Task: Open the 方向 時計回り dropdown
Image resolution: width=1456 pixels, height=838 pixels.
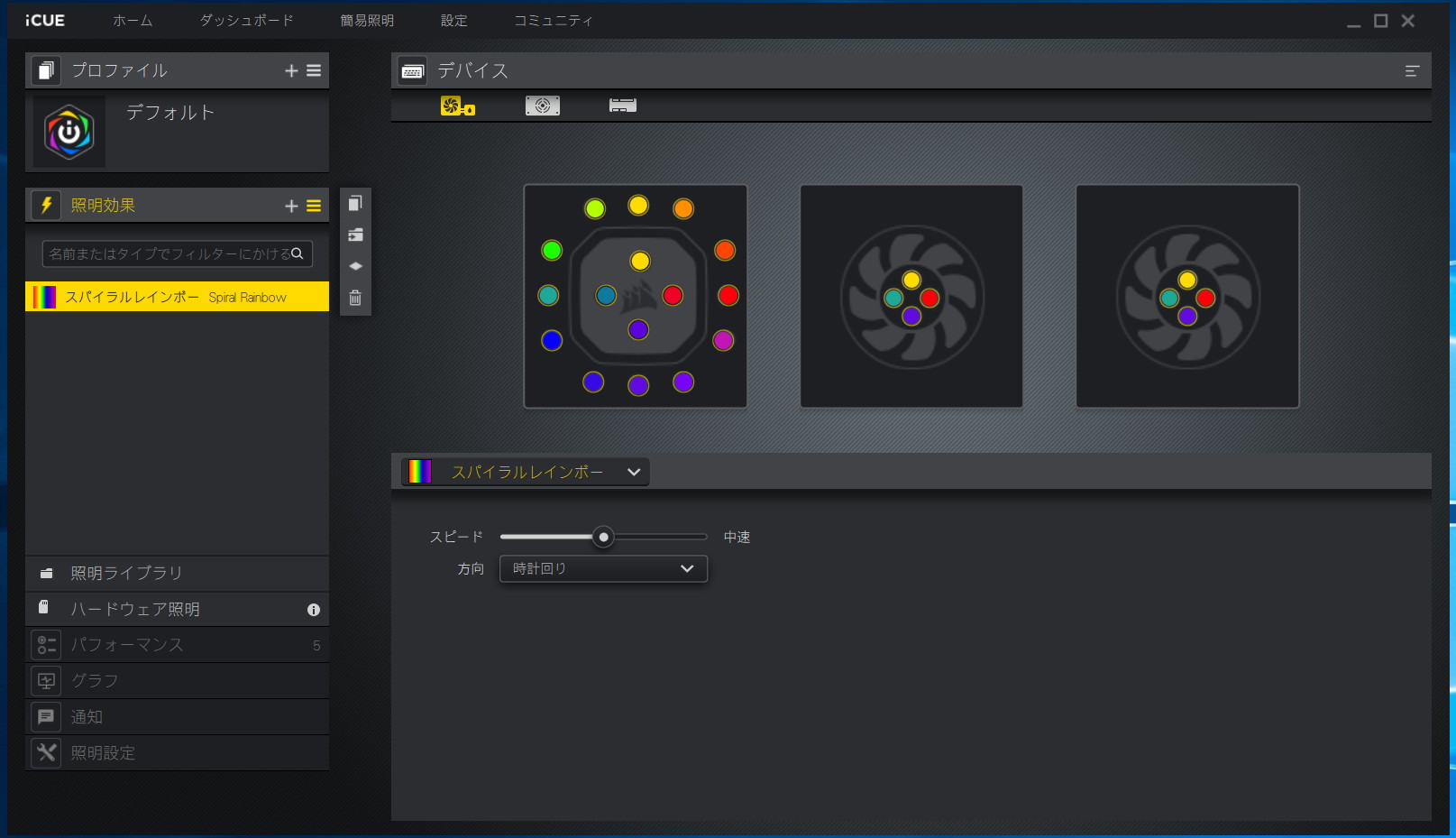Action: click(x=604, y=568)
